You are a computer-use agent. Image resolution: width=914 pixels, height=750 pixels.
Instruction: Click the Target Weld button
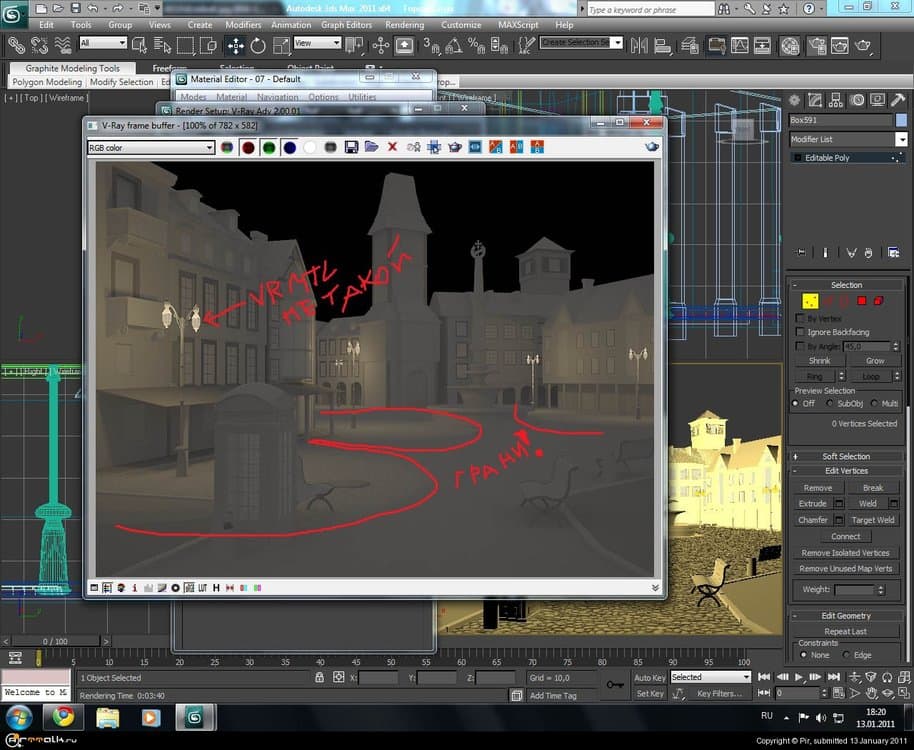pyautogui.click(x=872, y=520)
